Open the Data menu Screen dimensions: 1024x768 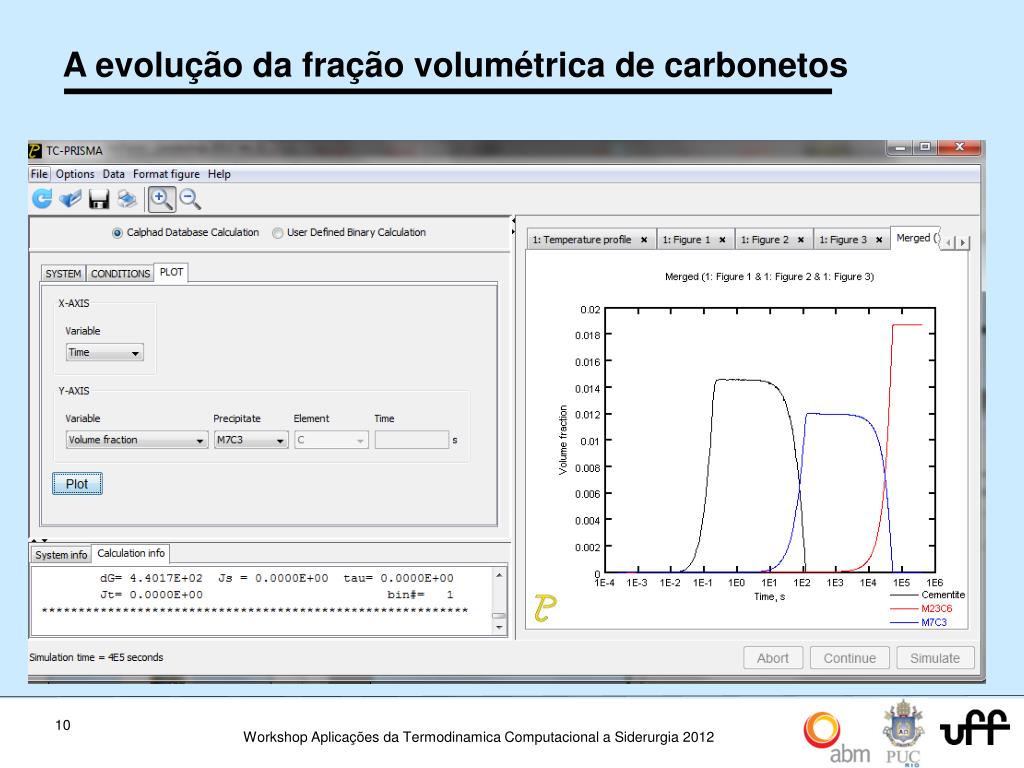coord(113,174)
